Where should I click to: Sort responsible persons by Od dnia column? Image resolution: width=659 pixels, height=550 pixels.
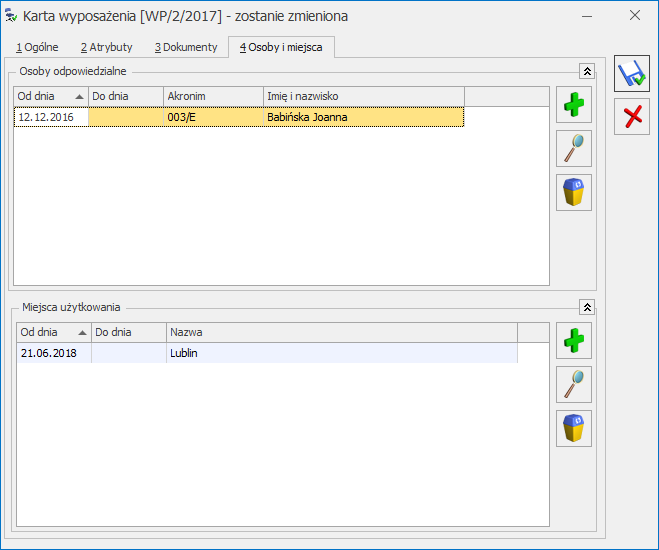[50, 96]
